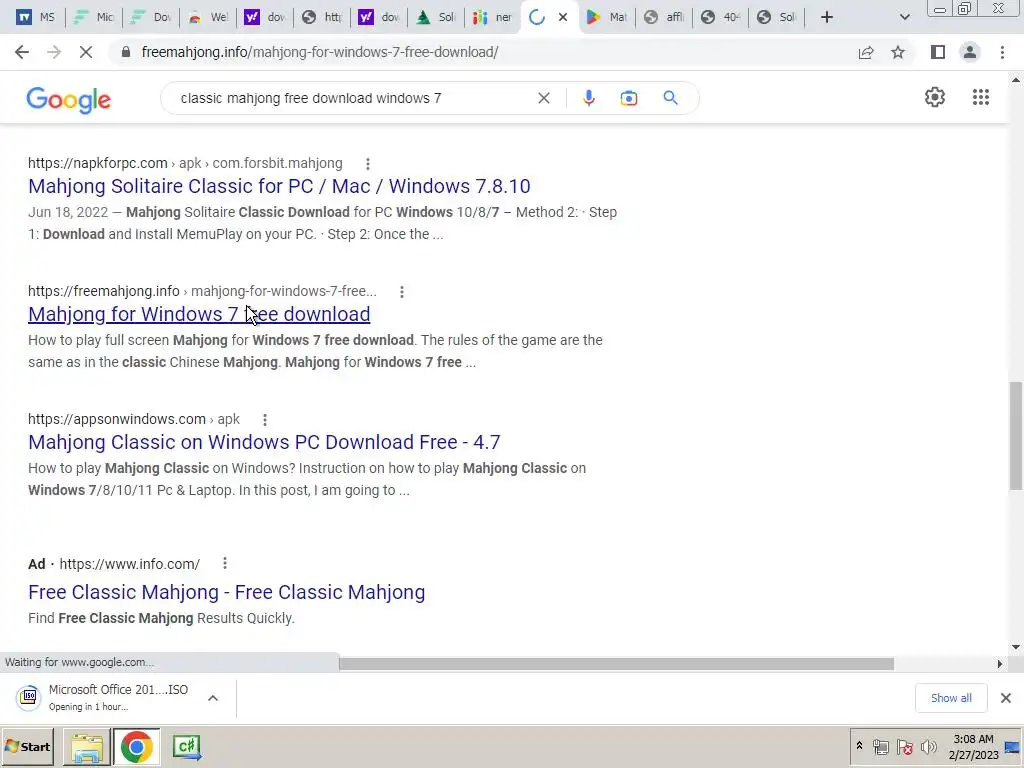The image size is (1024, 768).
Task: Open the Chrome side panel
Action: [938, 52]
